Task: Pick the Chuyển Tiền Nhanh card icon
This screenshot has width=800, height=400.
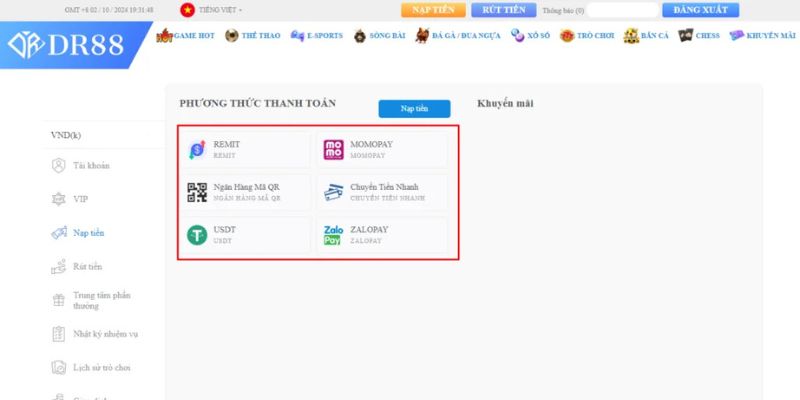Action: tap(333, 192)
